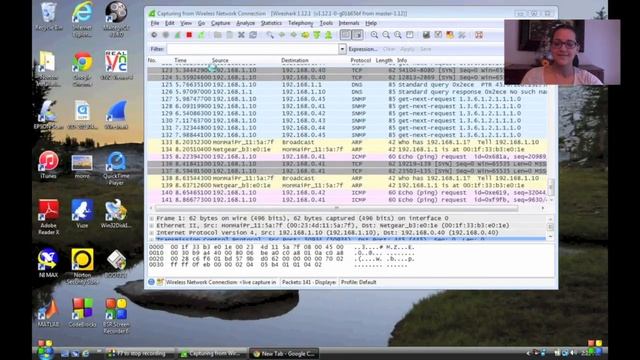
Task: Go back in packet history
Action: pyautogui.click(x=282, y=35)
